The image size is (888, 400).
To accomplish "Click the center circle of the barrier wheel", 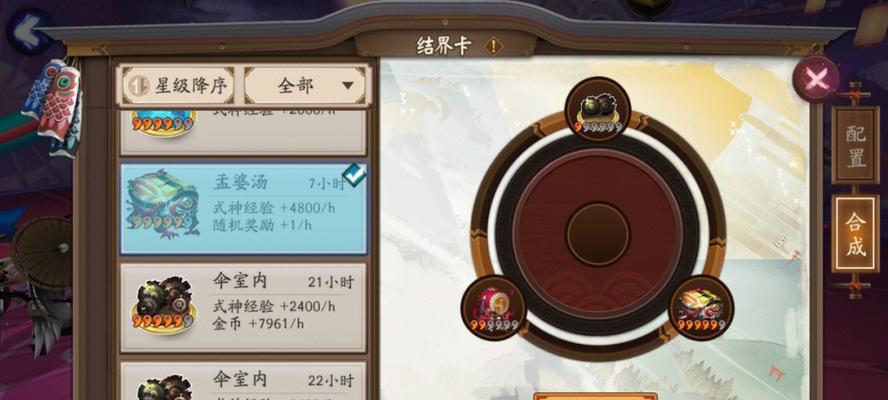I will click(x=597, y=233).
